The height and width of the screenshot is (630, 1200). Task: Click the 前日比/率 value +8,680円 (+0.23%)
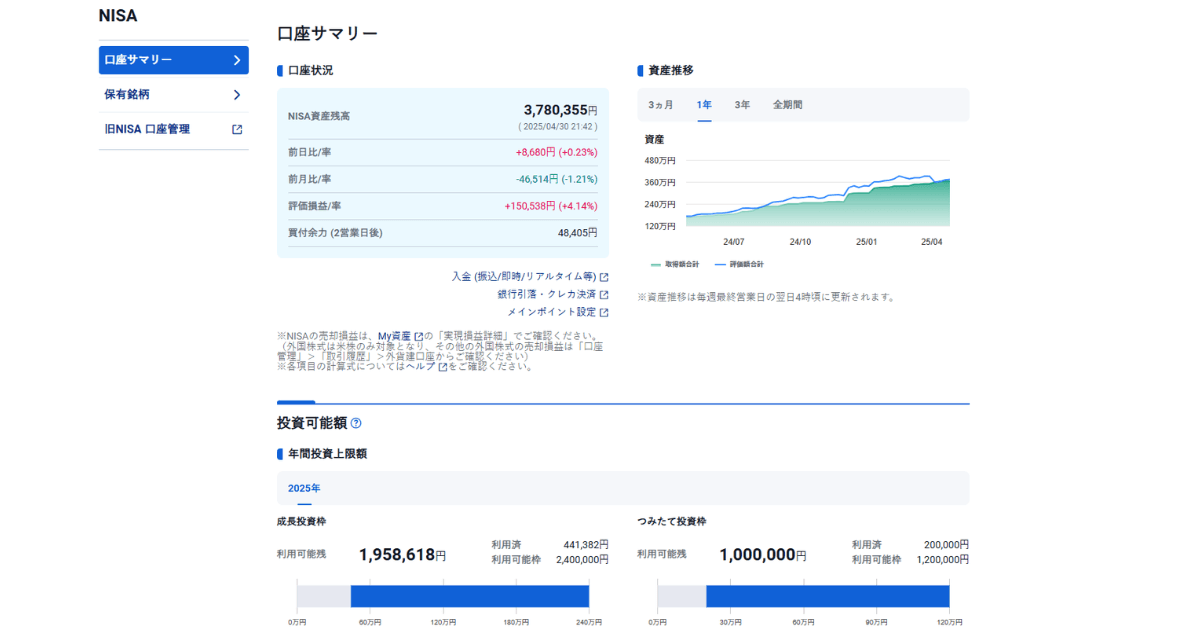[556, 152]
